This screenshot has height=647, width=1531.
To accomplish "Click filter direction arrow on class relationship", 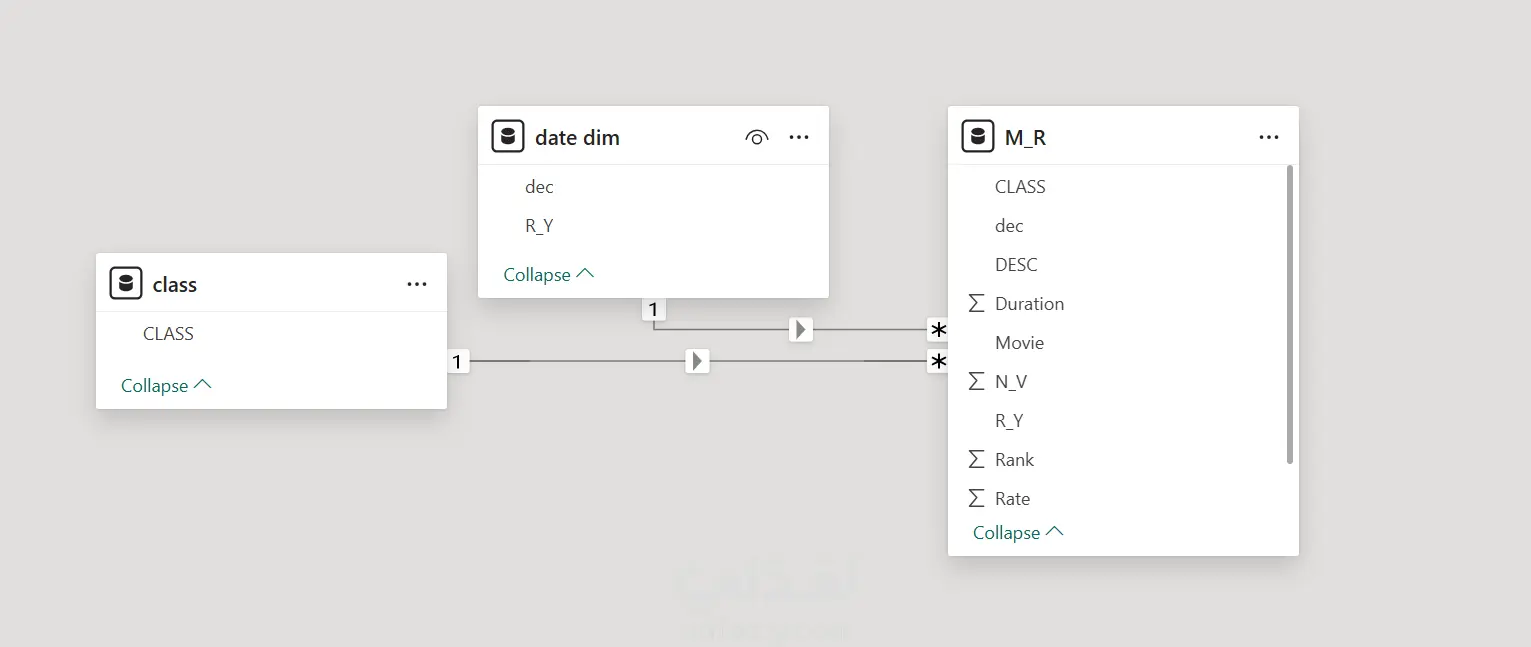I will [x=698, y=361].
